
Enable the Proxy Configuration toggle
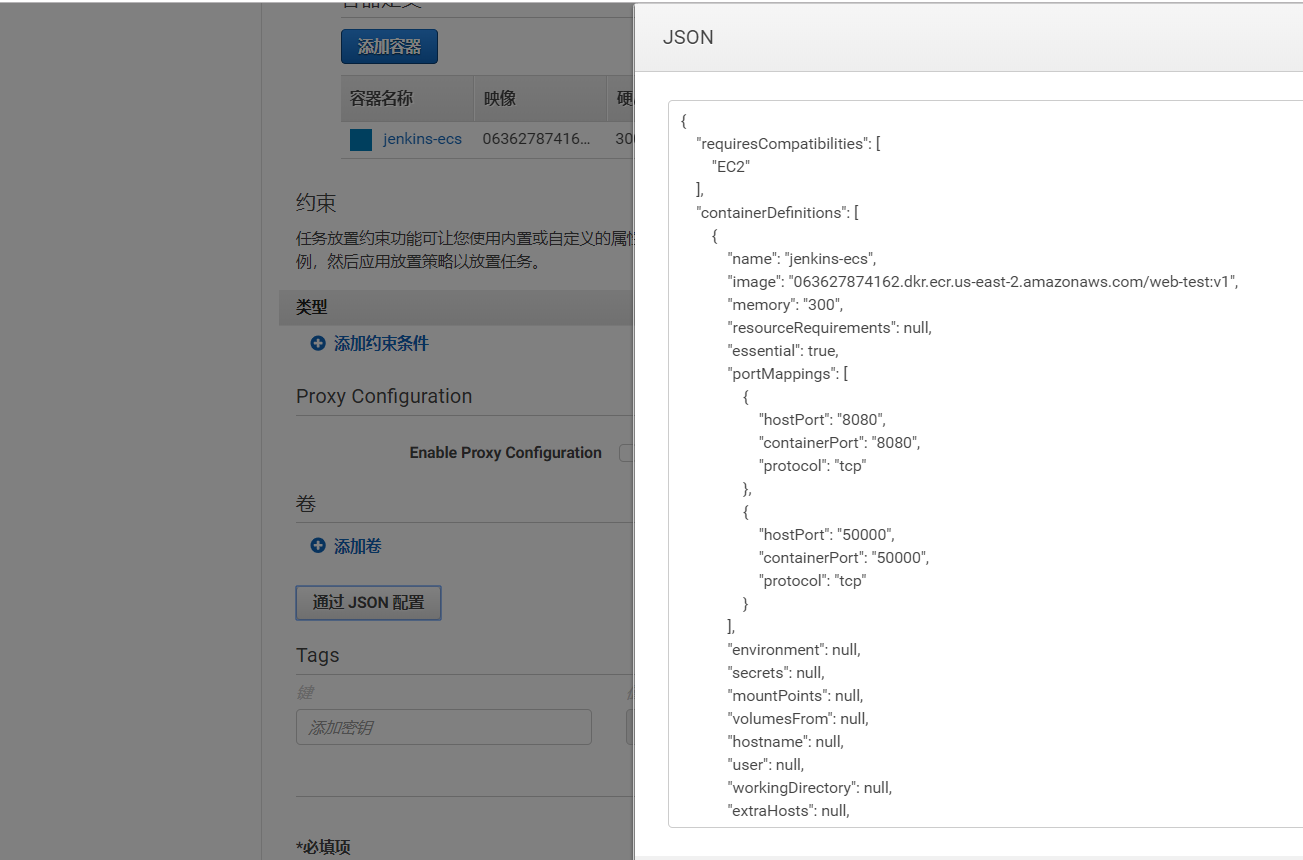coord(627,452)
